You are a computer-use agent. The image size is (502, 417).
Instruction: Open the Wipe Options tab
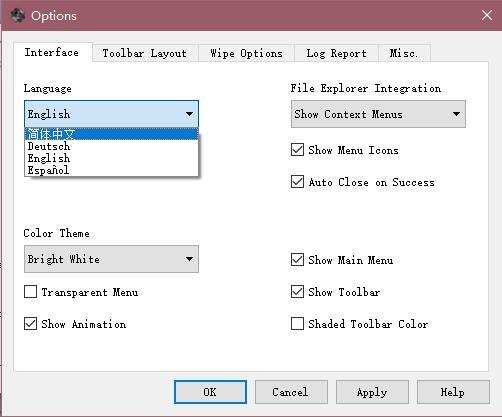[x=246, y=53]
